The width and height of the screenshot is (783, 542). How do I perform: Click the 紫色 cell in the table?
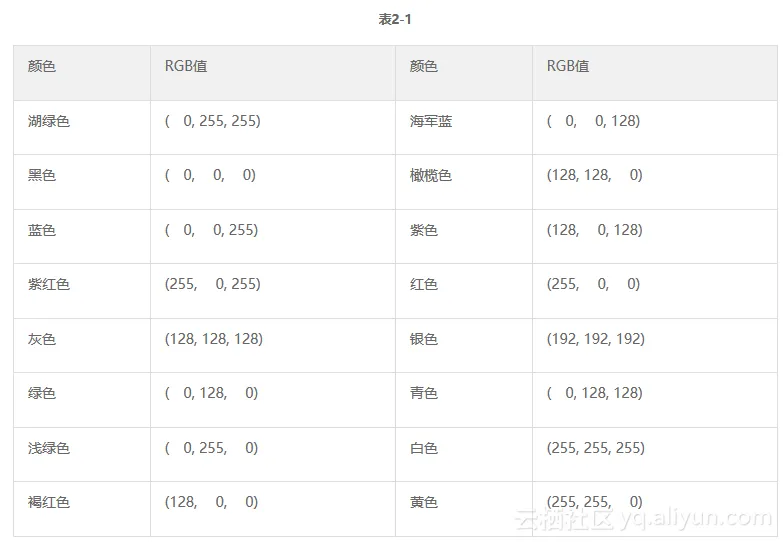pyautogui.click(x=424, y=230)
